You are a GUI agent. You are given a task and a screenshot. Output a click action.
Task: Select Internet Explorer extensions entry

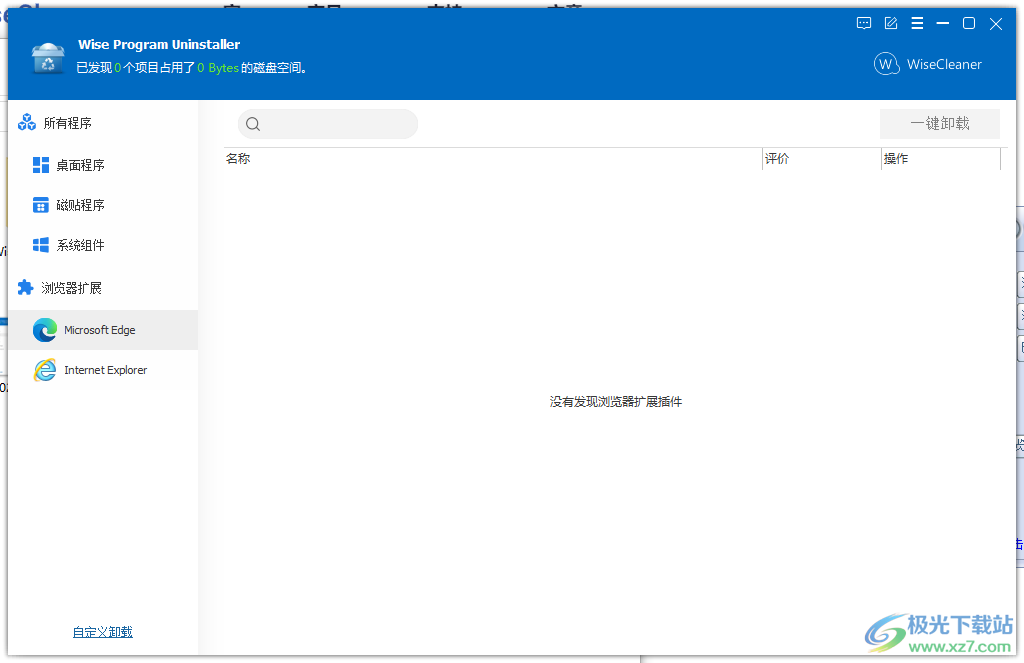click(x=104, y=369)
